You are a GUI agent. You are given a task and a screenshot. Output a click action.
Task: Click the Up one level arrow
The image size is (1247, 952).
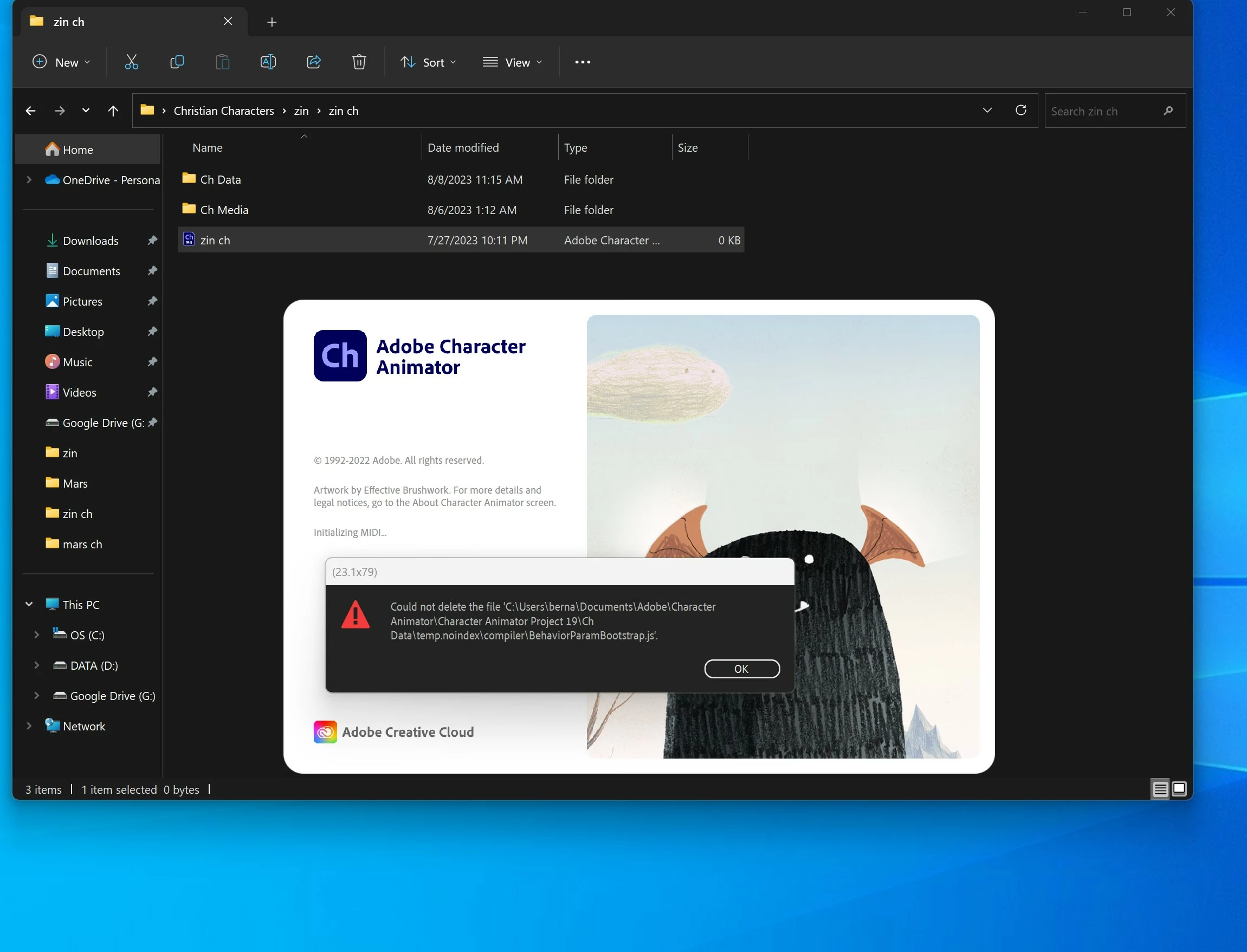click(x=113, y=111)
